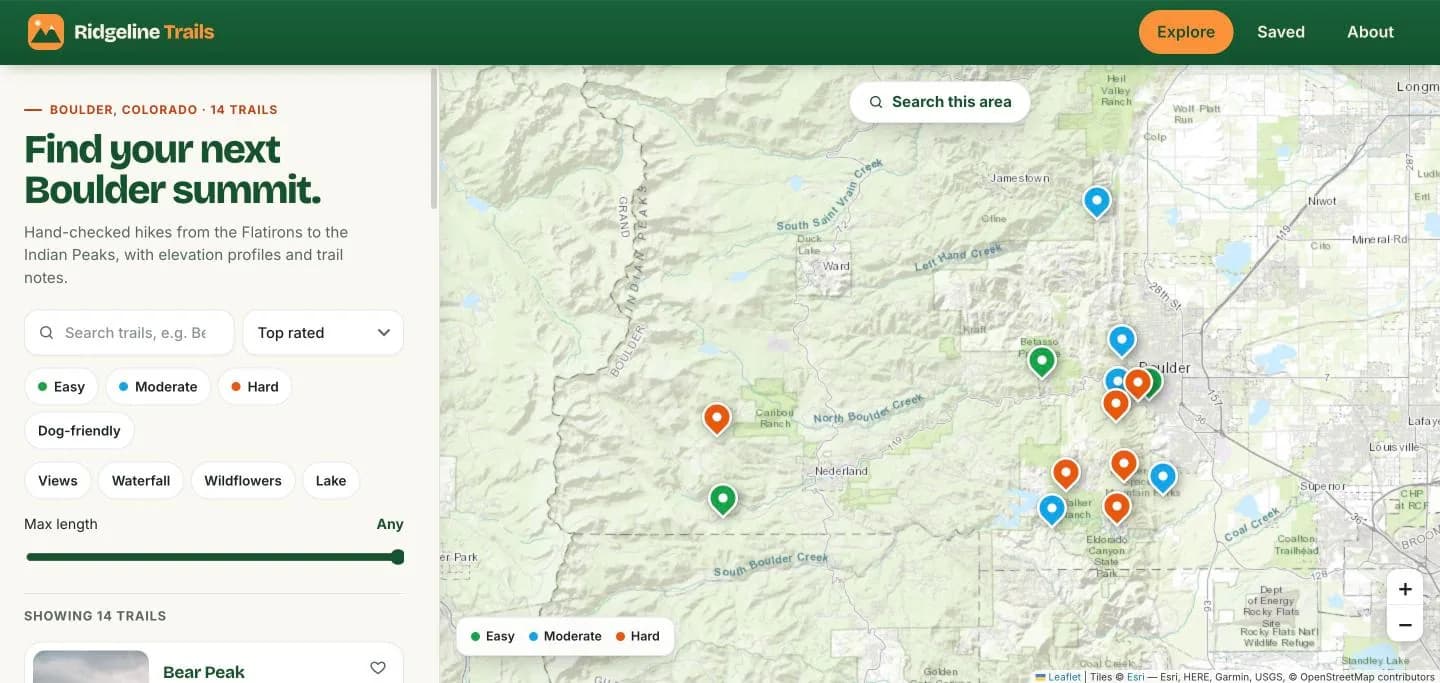
Task: Select the blue marker east of Mountain Parks
Action: click(1162, 478)
